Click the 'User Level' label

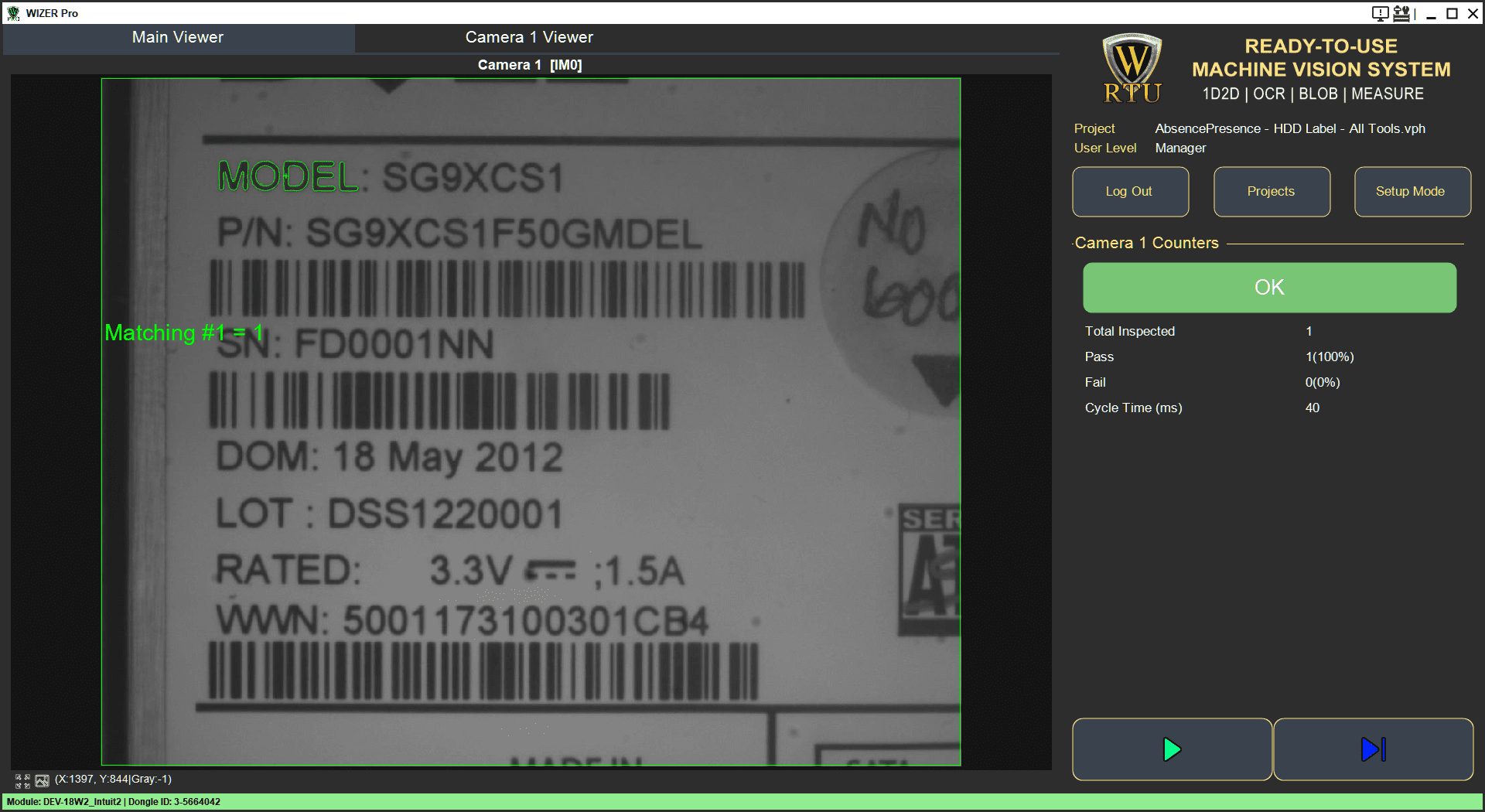pos(1105,148)
